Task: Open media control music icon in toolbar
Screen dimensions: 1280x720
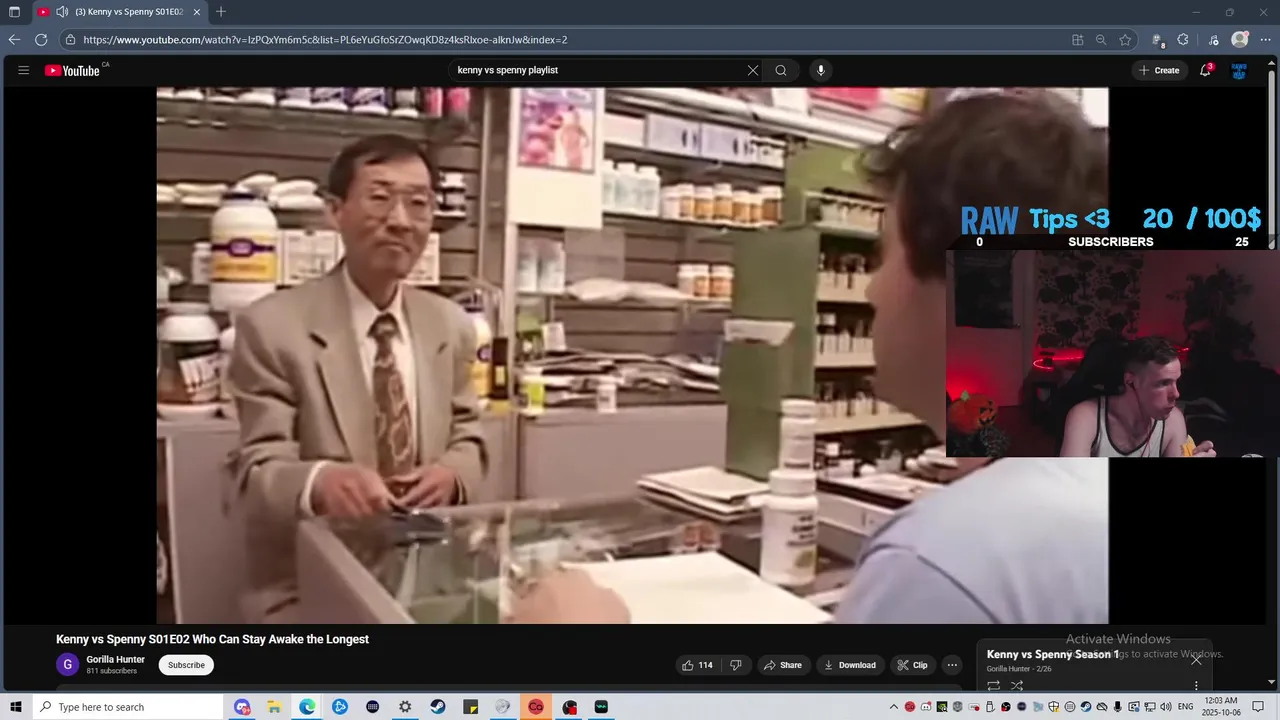Action: coord(1214,40)
